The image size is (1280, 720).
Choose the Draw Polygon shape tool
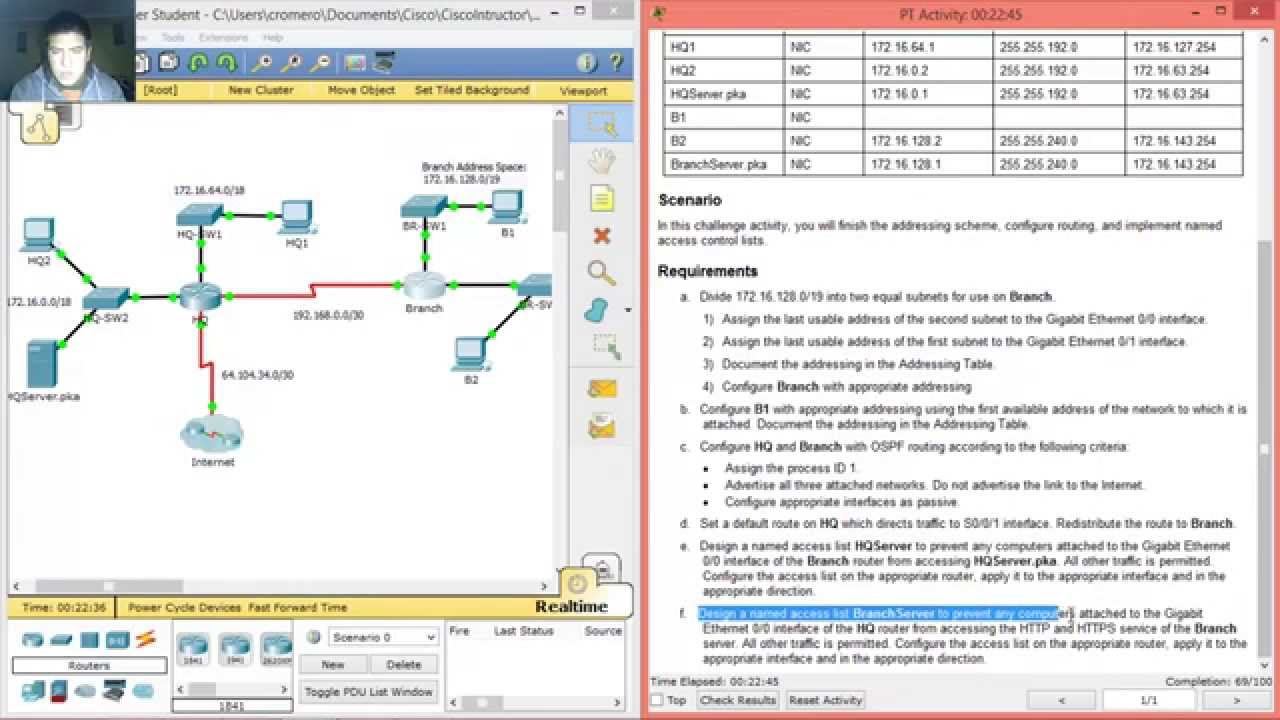pos(597,310)
